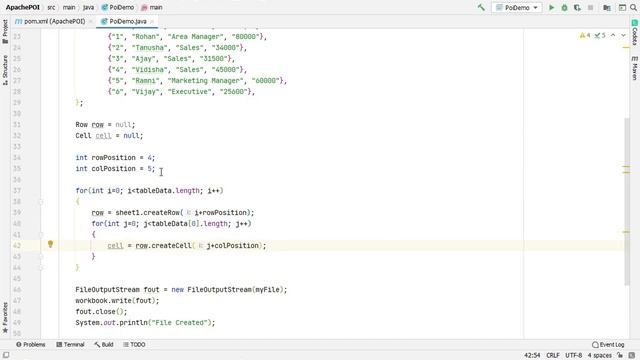Click line number 42 in gutter

[x=16, y=246]
